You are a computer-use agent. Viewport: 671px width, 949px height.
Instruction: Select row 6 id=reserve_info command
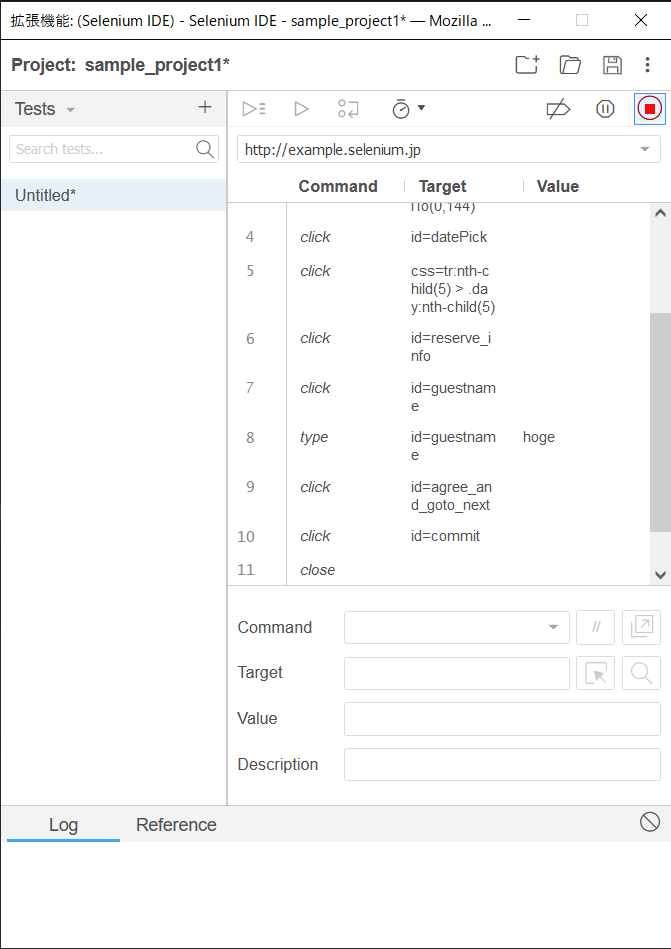(439, 347)
